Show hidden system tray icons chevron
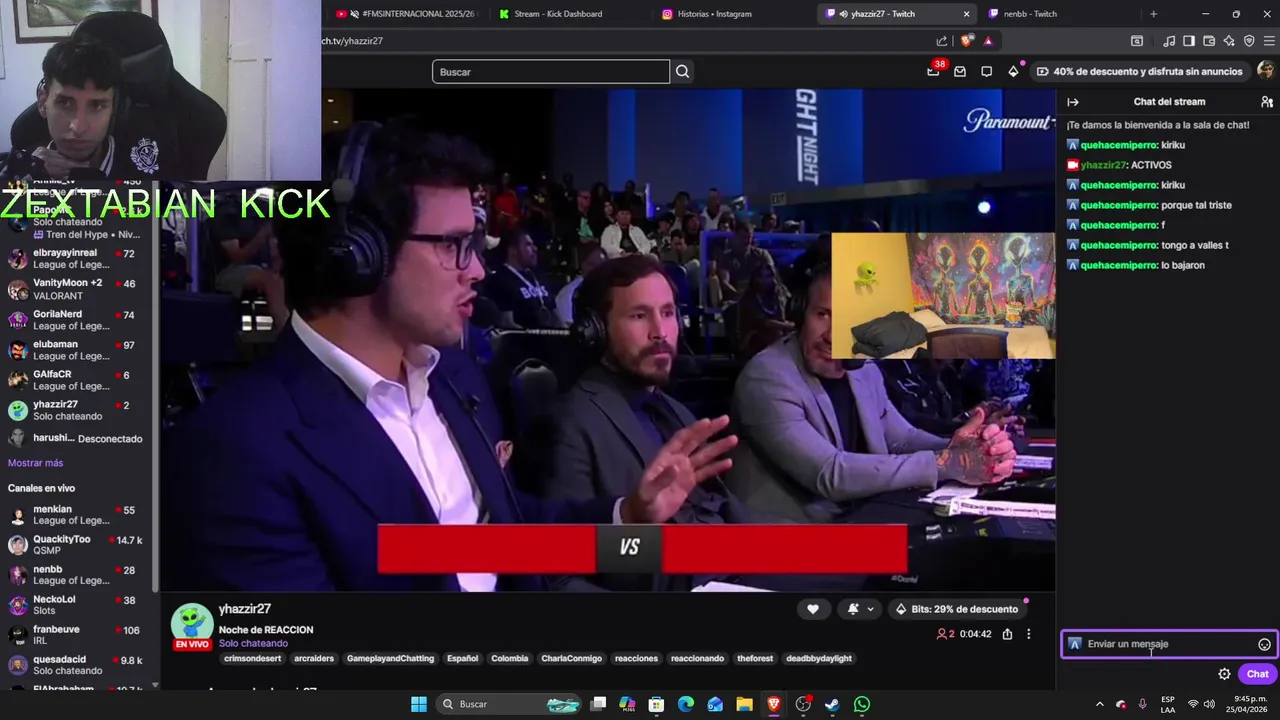1280x720 pixels. coord(1099,704)
